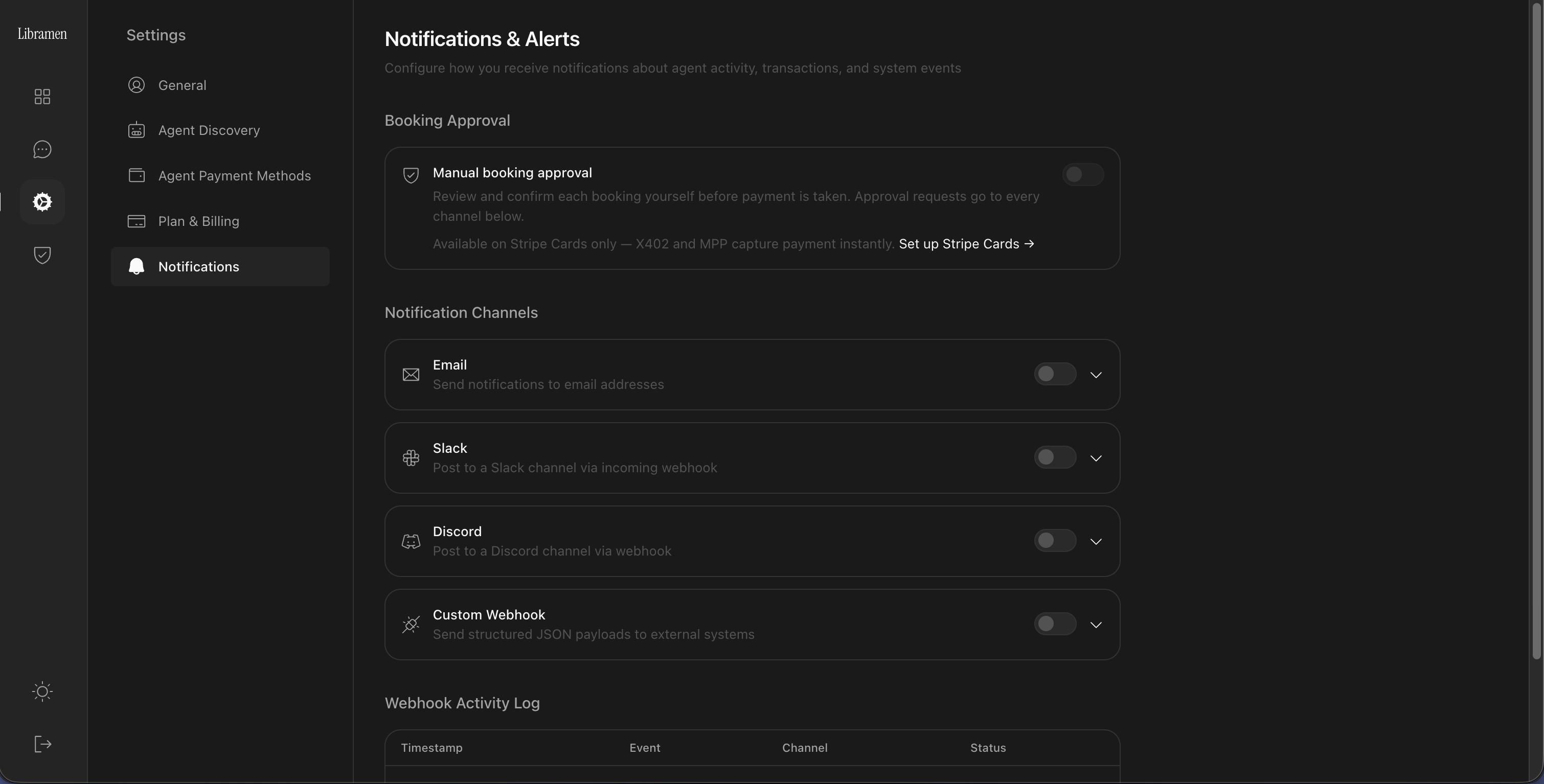The image size is (1544, 784).
Task: Click the vertical page scrollbar
Action: (1536, 331)
